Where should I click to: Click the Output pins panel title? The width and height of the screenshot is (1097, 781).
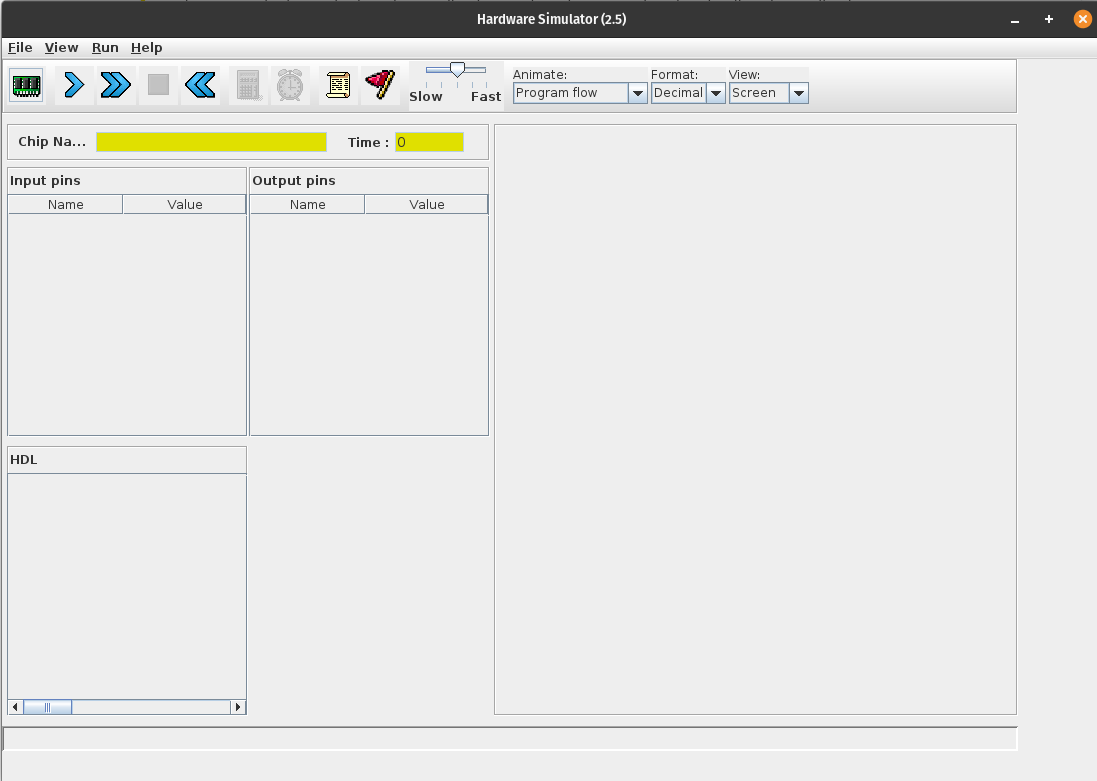[294, 181]
